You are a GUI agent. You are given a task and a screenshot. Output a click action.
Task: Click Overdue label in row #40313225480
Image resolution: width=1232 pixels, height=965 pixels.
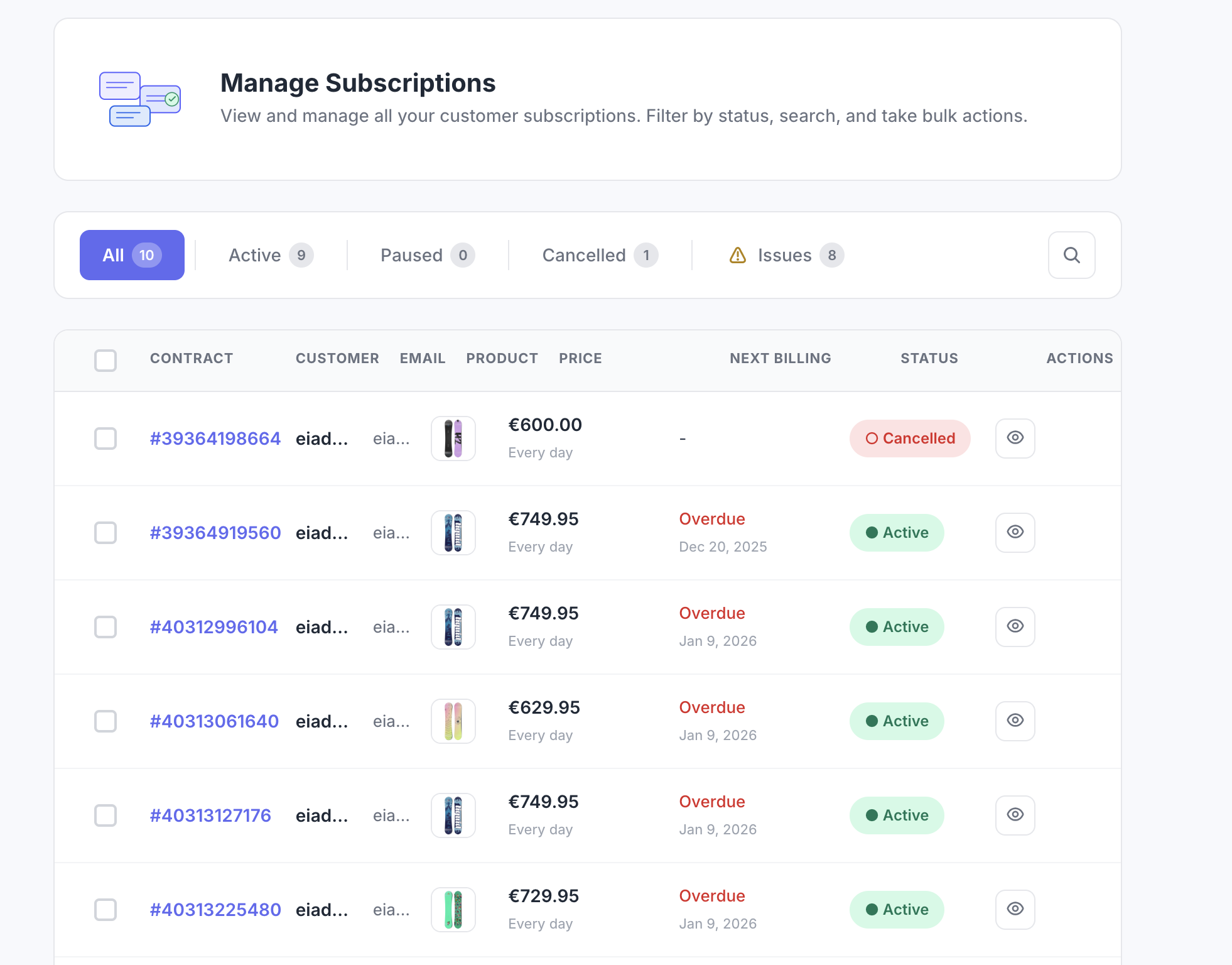tap(712, 896)
